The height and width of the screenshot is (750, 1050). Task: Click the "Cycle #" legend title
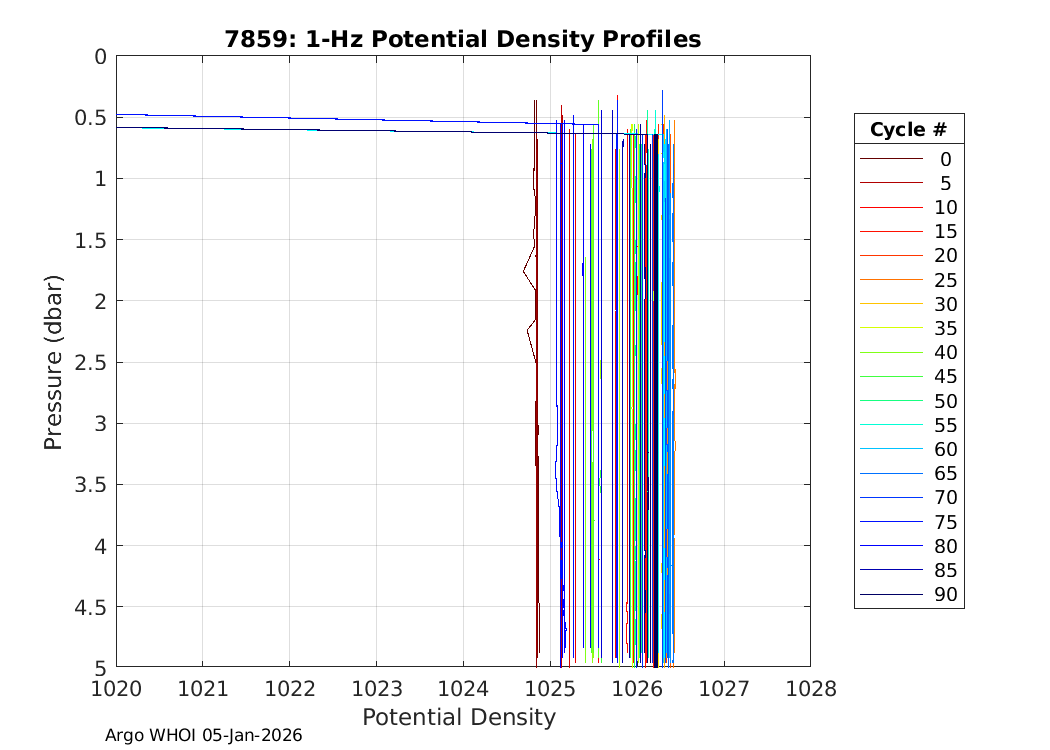(908, 130)
